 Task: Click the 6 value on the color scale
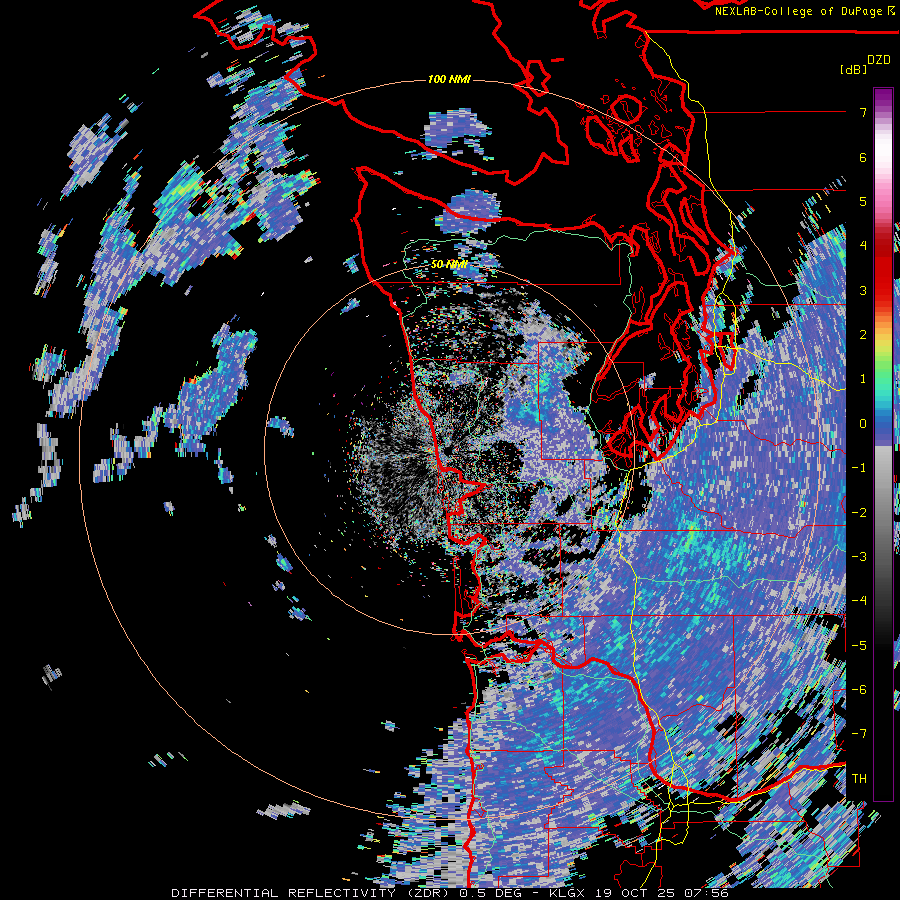coord(863,157)
